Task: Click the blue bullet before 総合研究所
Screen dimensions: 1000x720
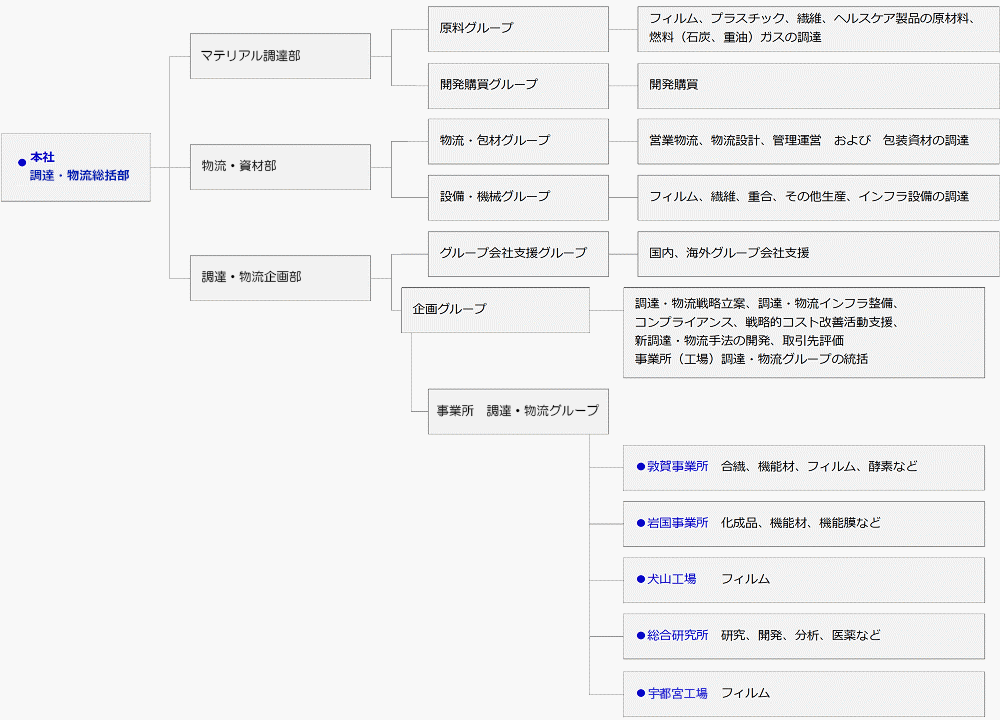Action: pos(641,635)
